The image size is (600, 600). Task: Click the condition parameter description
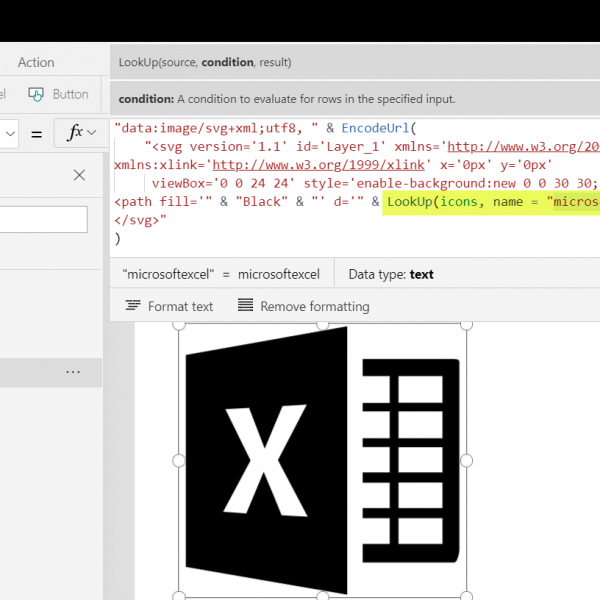(287, 99)
